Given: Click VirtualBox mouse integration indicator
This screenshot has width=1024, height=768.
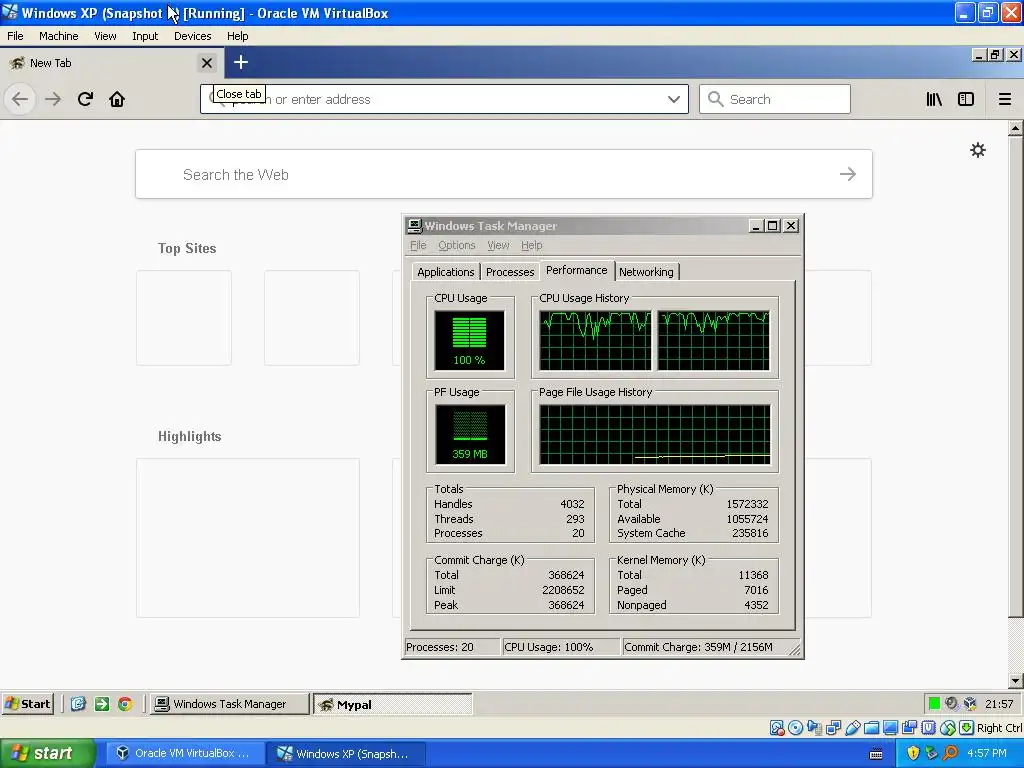Looking at the screenshot, I should (948, 728).
